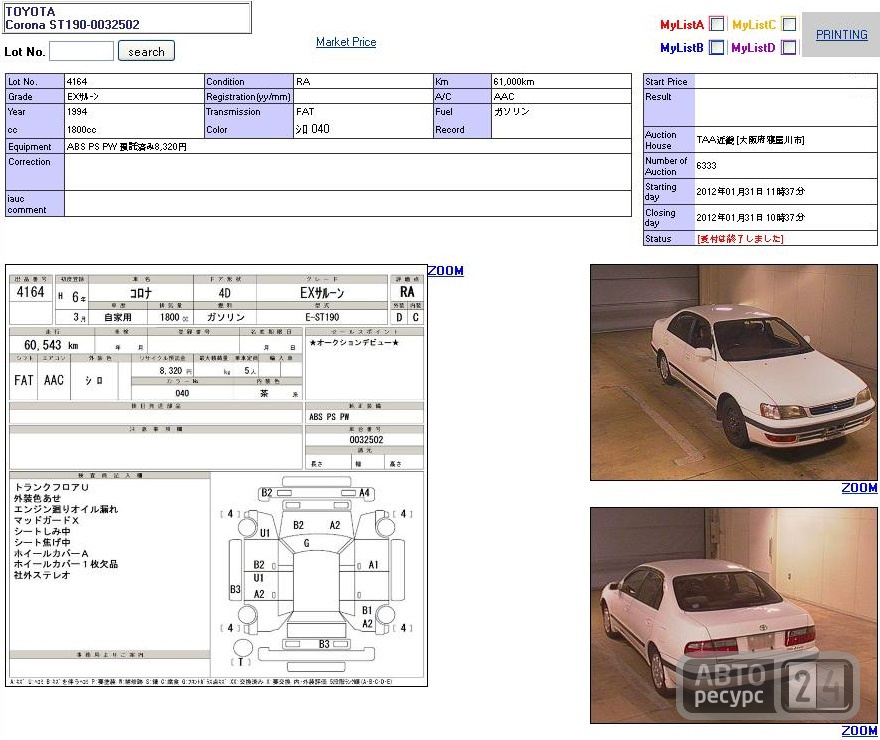Open the Market Price link

(346, 42)
